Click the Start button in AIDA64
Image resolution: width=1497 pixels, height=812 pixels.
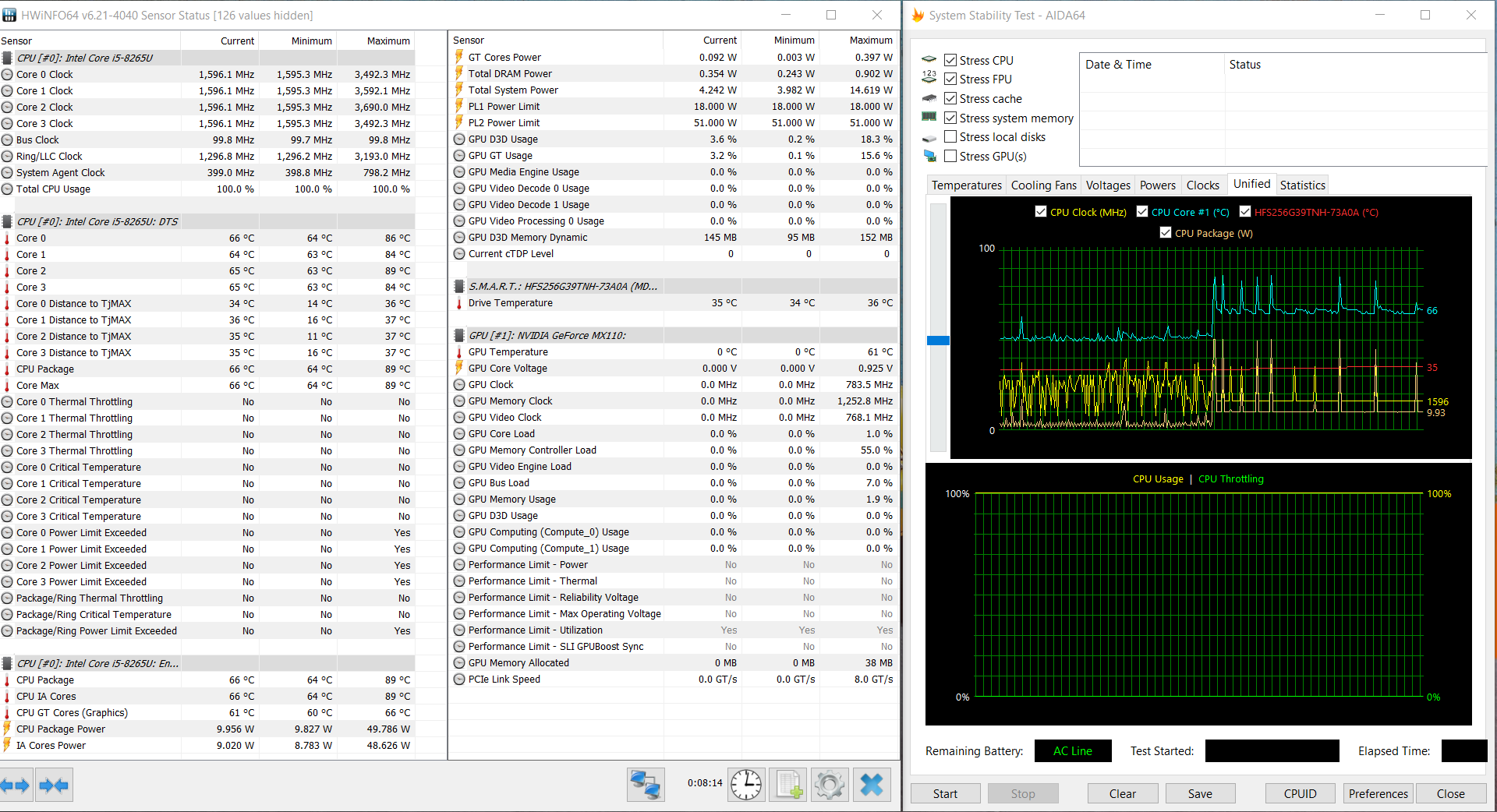946,793
